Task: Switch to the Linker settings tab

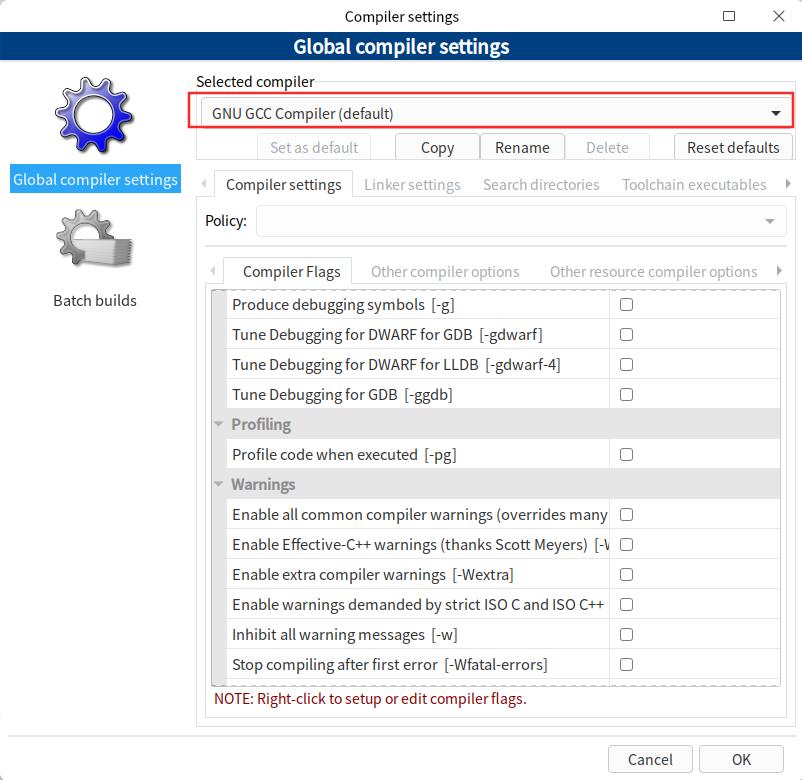Action: click(412, 185)
